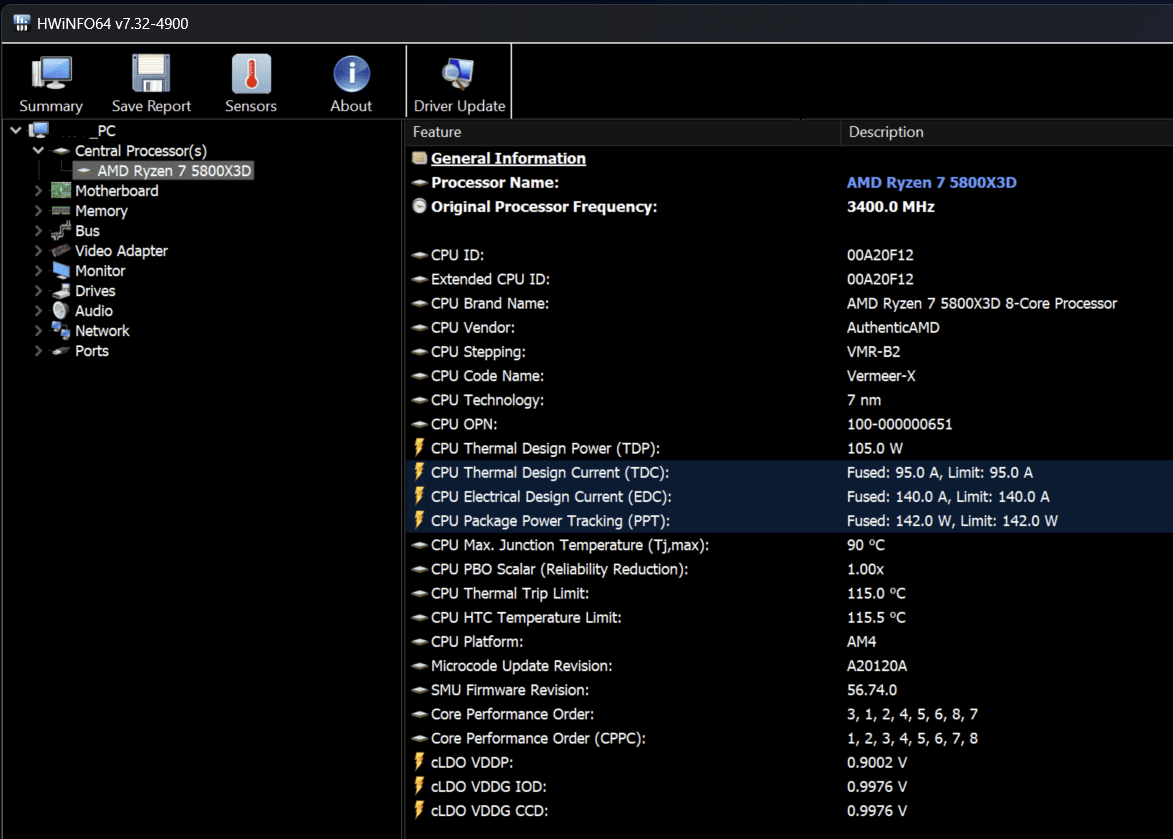Click the General Information heading

click(508, 158)
